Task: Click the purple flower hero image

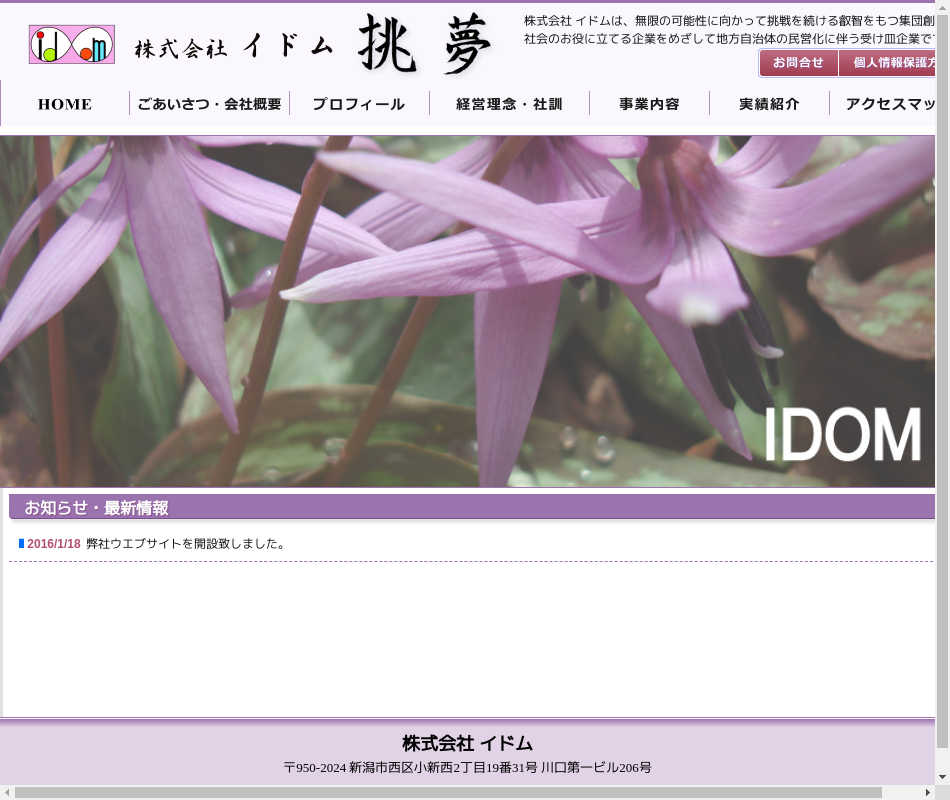Action: 467,311
